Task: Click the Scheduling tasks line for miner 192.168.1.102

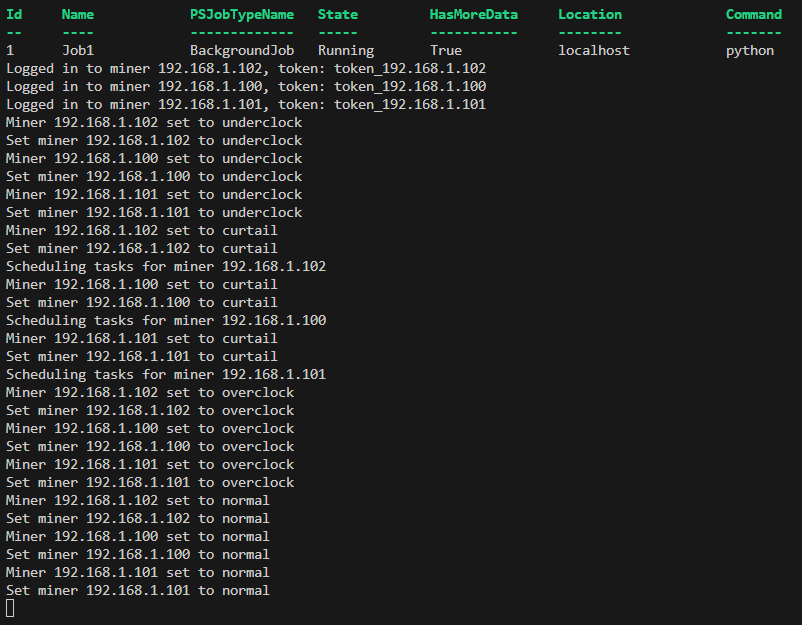Action: pyautogui.click(x=166, y=266)
